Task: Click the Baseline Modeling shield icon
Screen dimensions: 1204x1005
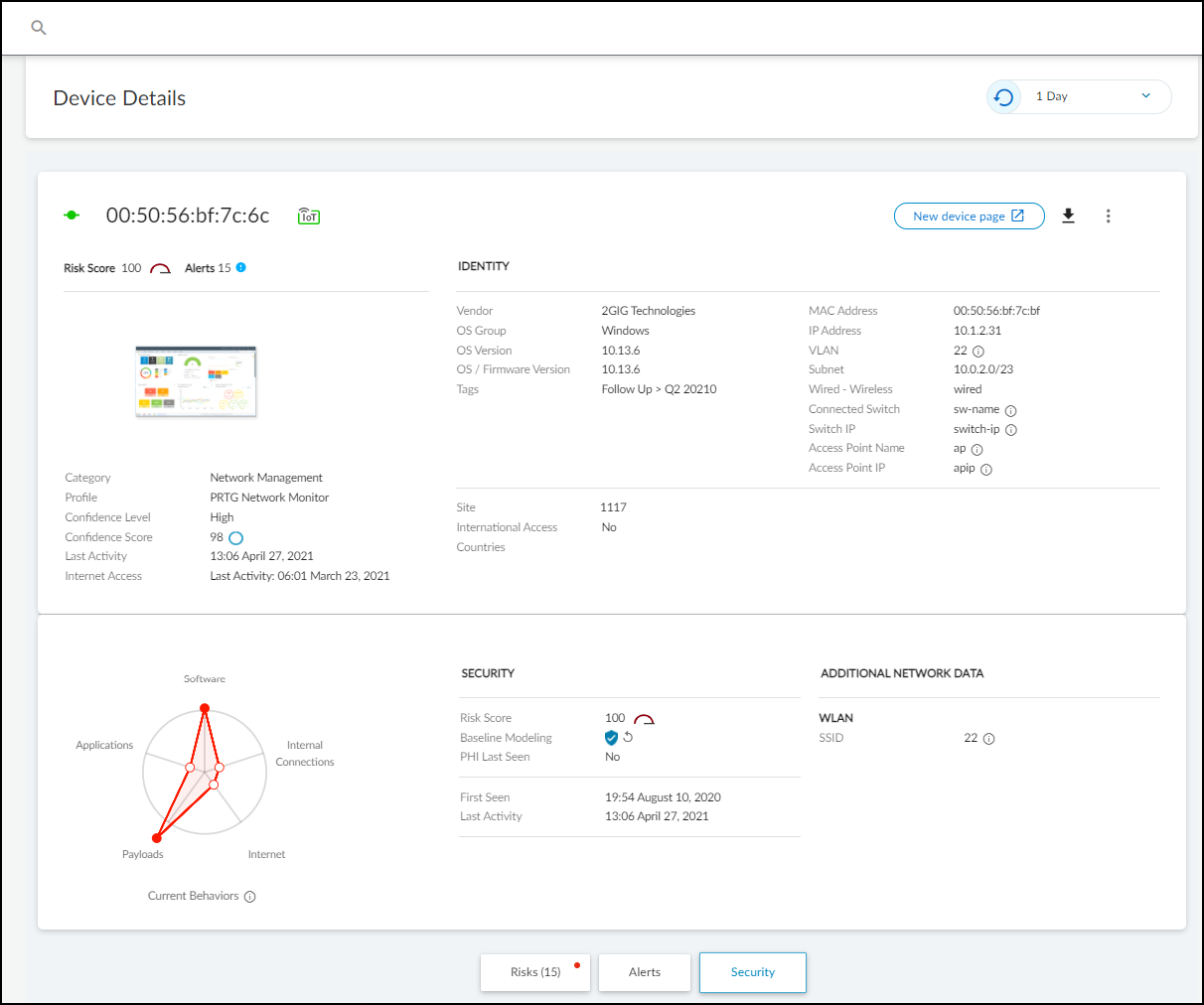Action: [x=612, y=738]
